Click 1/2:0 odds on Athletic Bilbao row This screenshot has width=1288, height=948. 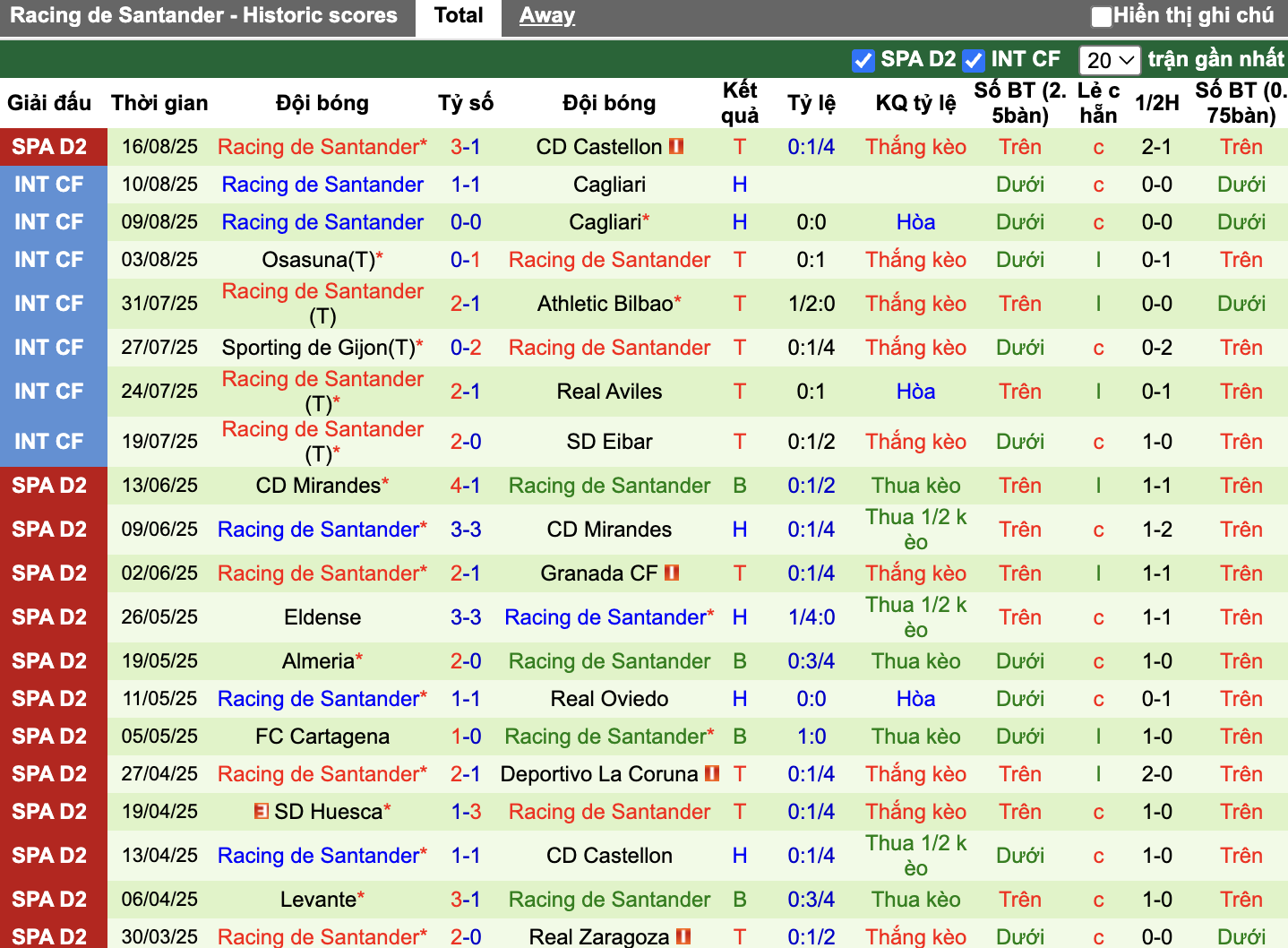(811, 304)
